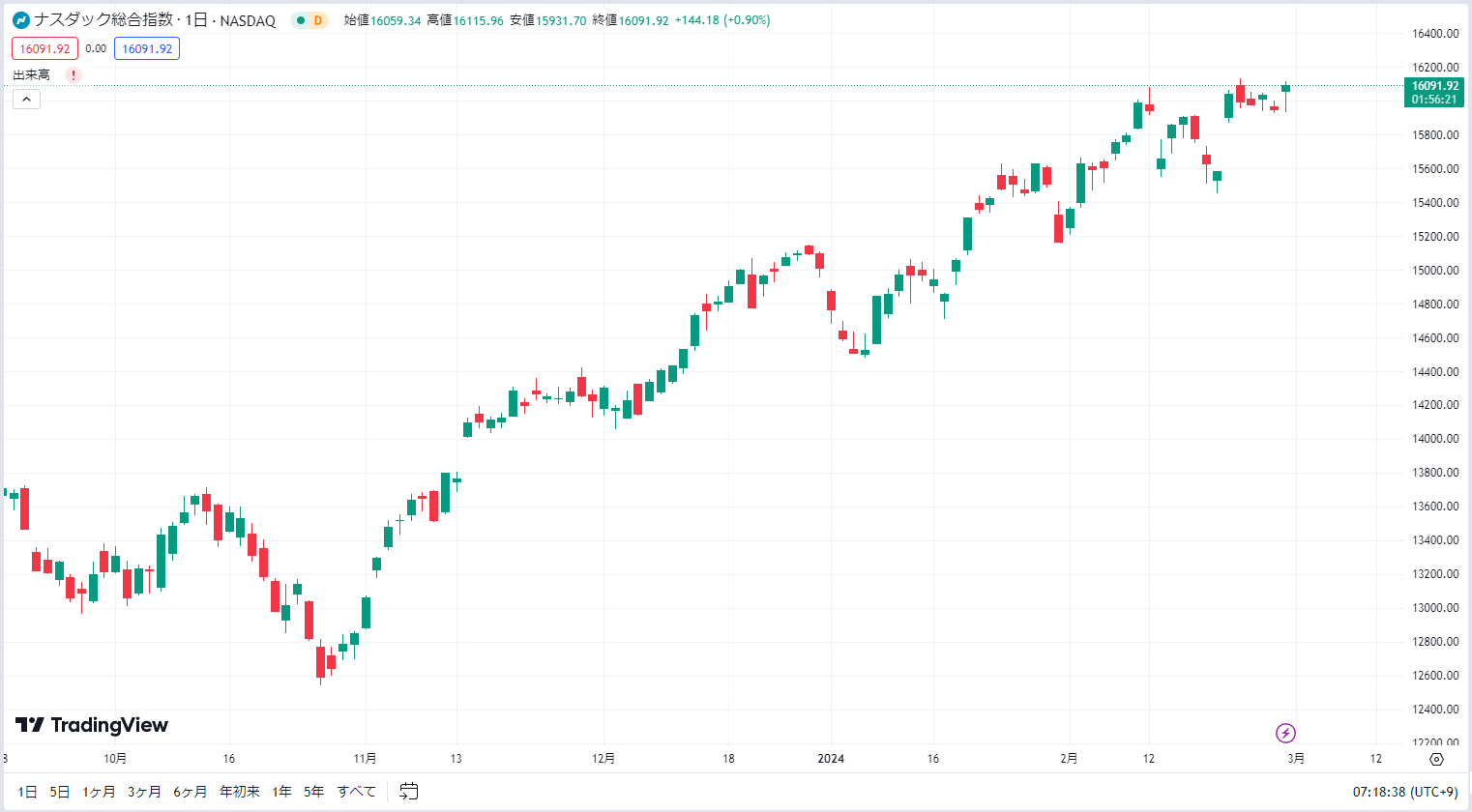Click the 14000.00 price axis label
The width and height of the screenshot is (1472, 812).
pos(1435,439)
